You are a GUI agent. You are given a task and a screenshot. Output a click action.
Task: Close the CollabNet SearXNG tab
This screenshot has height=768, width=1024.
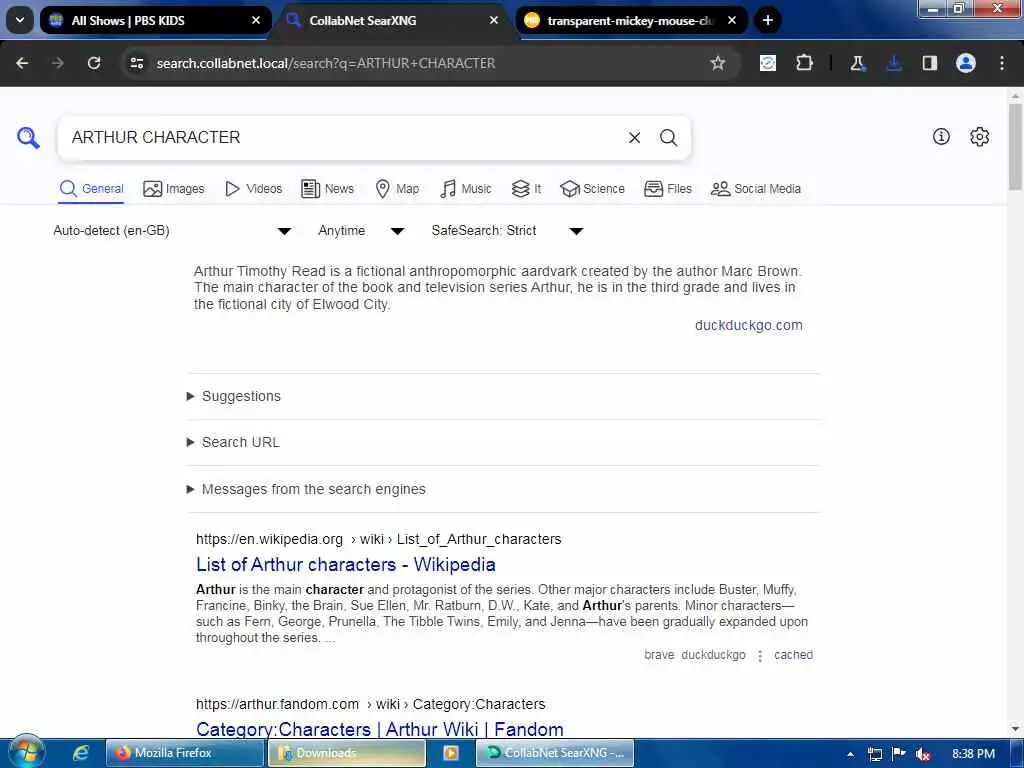coord(494,20)
